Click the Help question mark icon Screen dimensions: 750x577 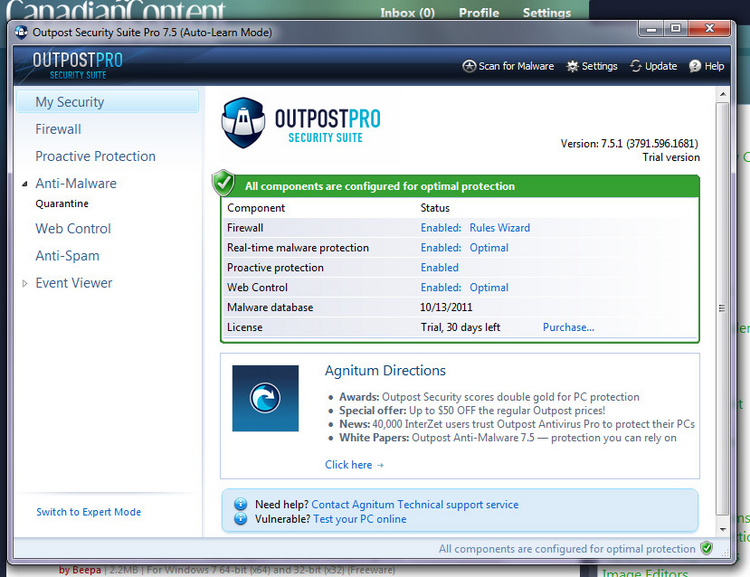[x=695, y=66]
